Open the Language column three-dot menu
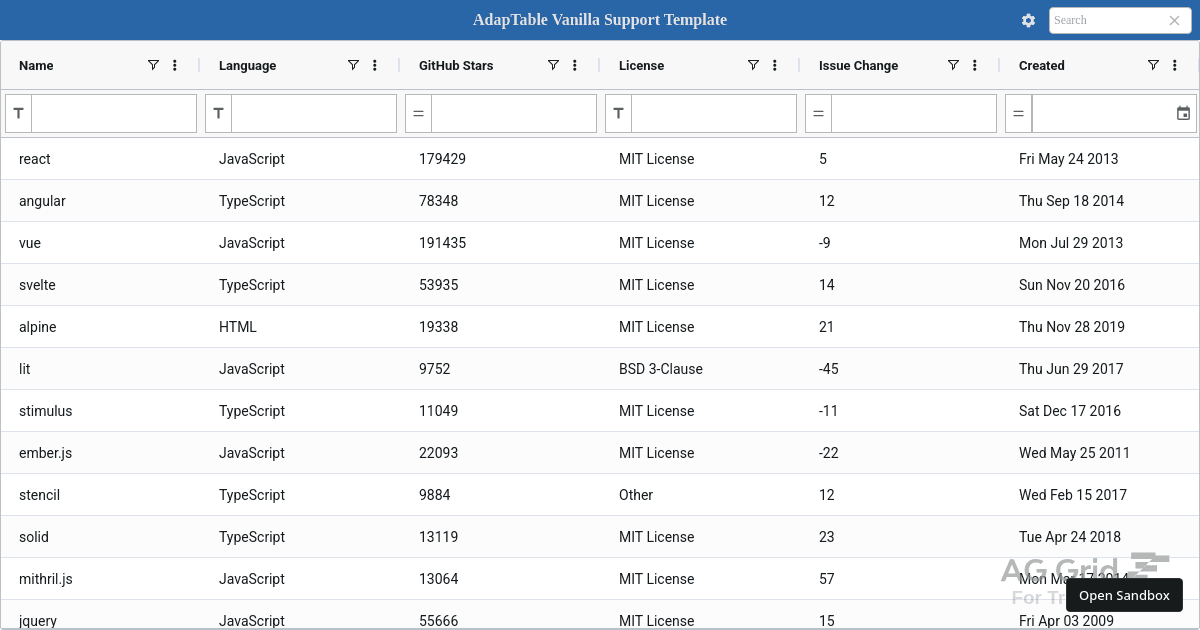The width and height of the screenshot is (1200, 630). [374, 65]
